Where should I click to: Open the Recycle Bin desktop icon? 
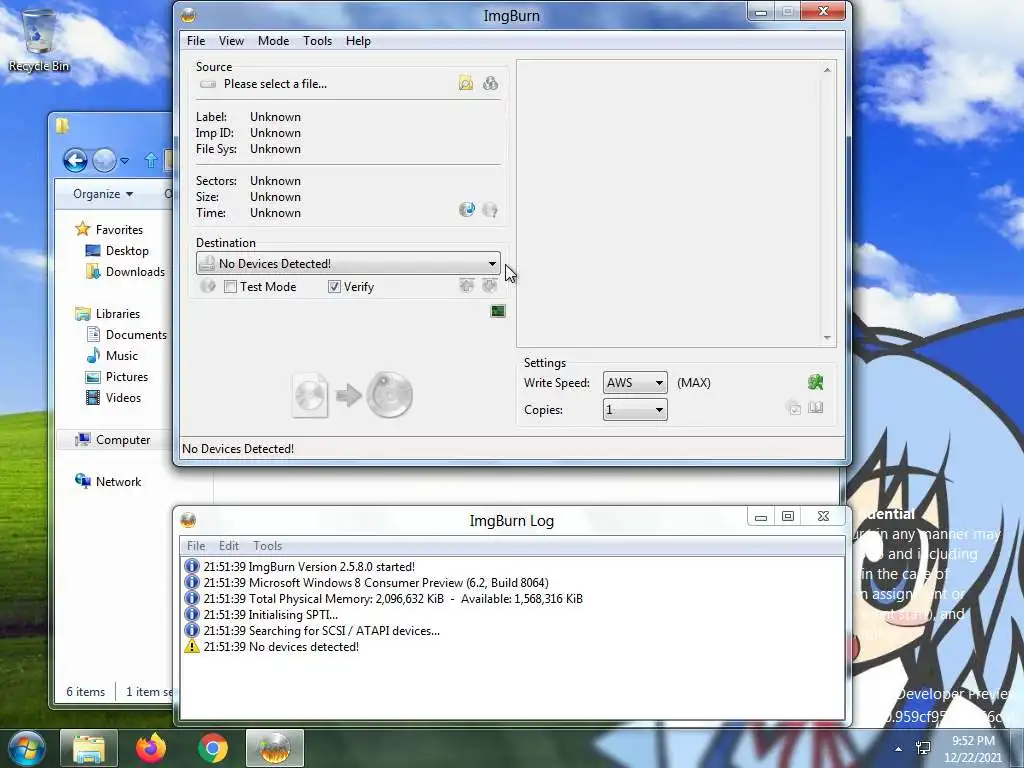(x=39, y=39)
